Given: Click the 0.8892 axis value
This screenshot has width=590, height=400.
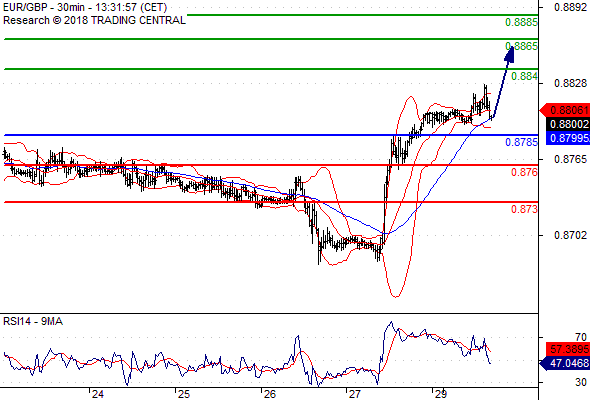Looking at the screenshot, I should coord(570,8).
